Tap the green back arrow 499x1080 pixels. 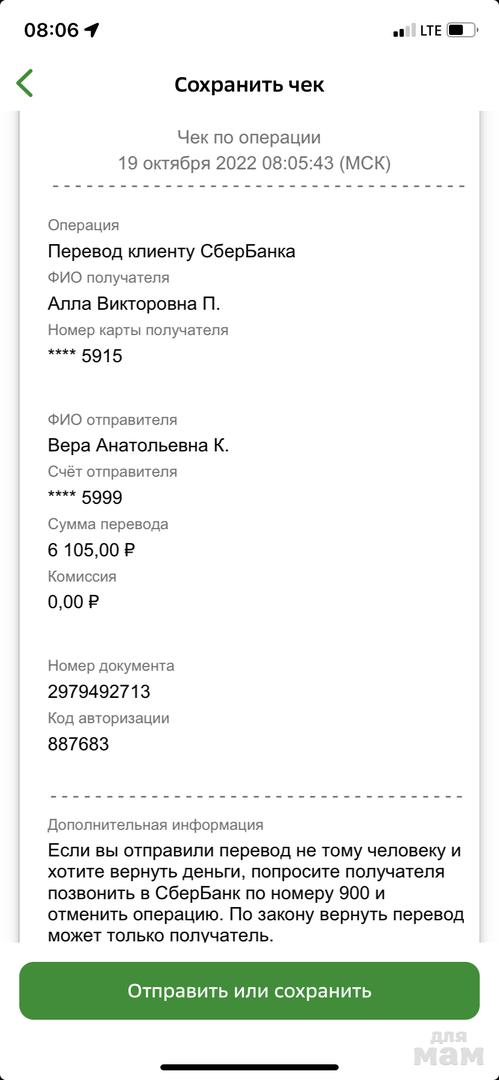coord(25,83)
